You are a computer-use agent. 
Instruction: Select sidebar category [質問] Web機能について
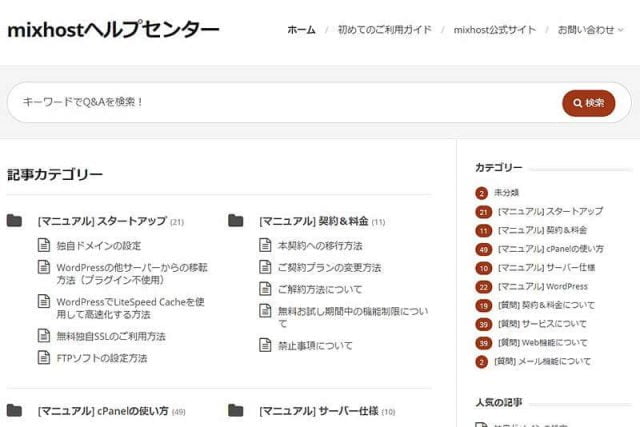[543, 342]
